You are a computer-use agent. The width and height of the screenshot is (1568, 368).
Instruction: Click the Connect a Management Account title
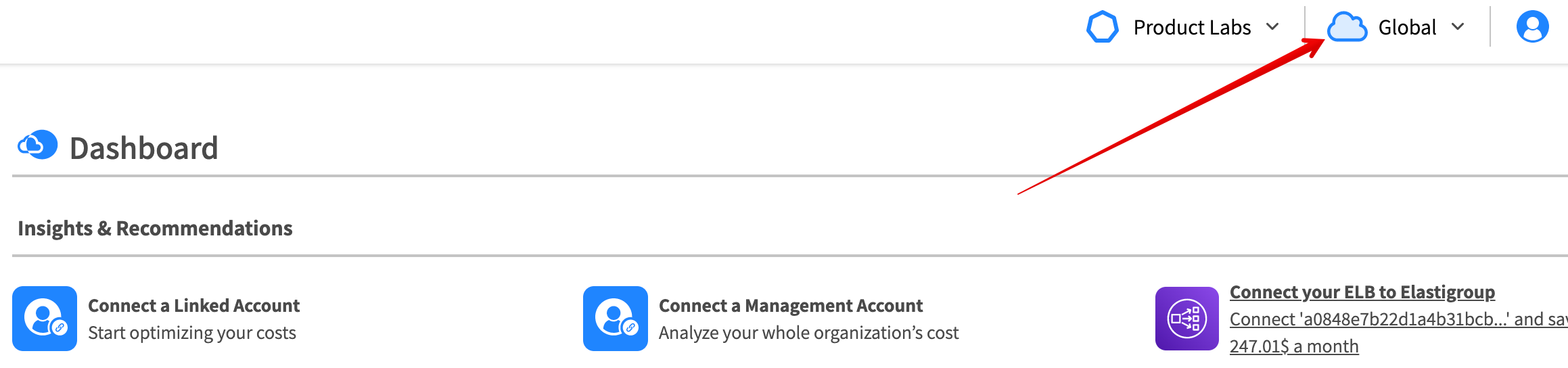[x=790, y=306]
